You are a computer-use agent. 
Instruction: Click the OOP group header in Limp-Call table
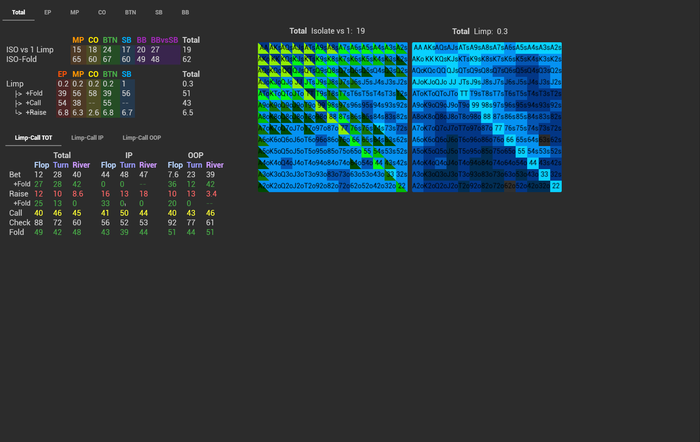point(195,155)
